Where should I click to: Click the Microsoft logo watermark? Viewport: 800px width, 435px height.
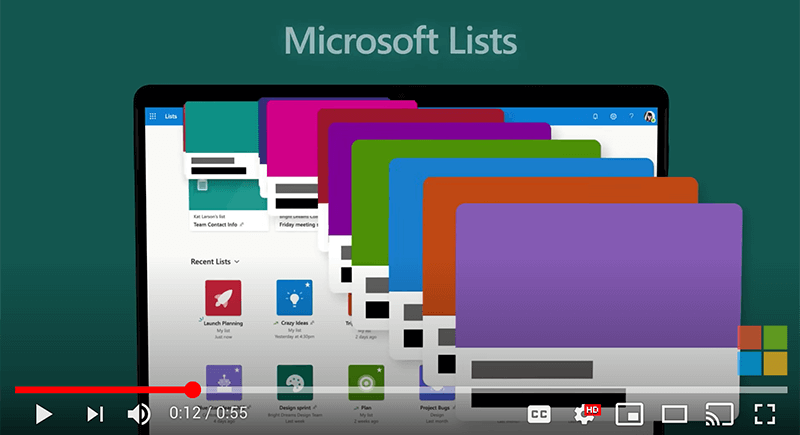(x=762, y=350)
